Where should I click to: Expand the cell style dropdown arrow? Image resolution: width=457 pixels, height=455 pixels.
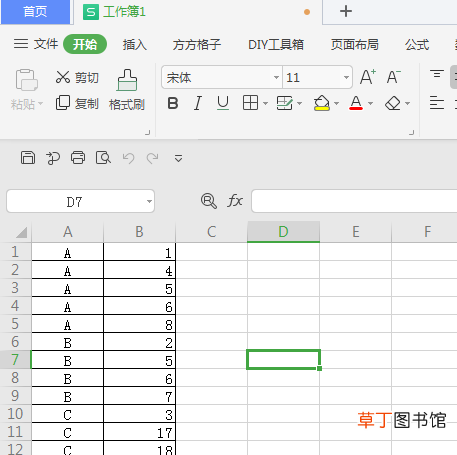pyautogui.click(x=299, y=103)
